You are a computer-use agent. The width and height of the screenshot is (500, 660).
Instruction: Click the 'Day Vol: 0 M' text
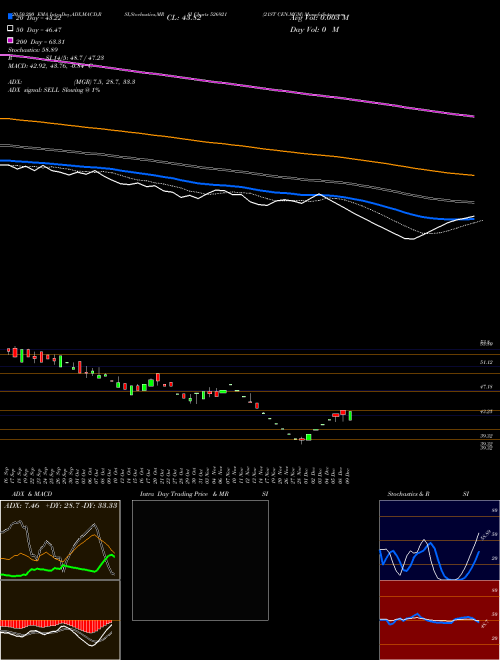pos(314,29)
